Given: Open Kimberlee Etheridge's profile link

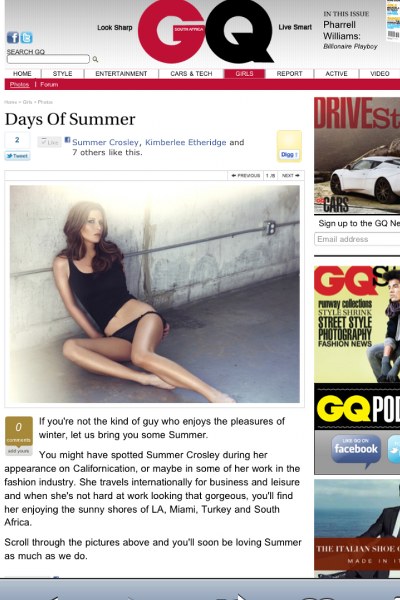Looking at the screenshot, I should [x=186, y=142].
